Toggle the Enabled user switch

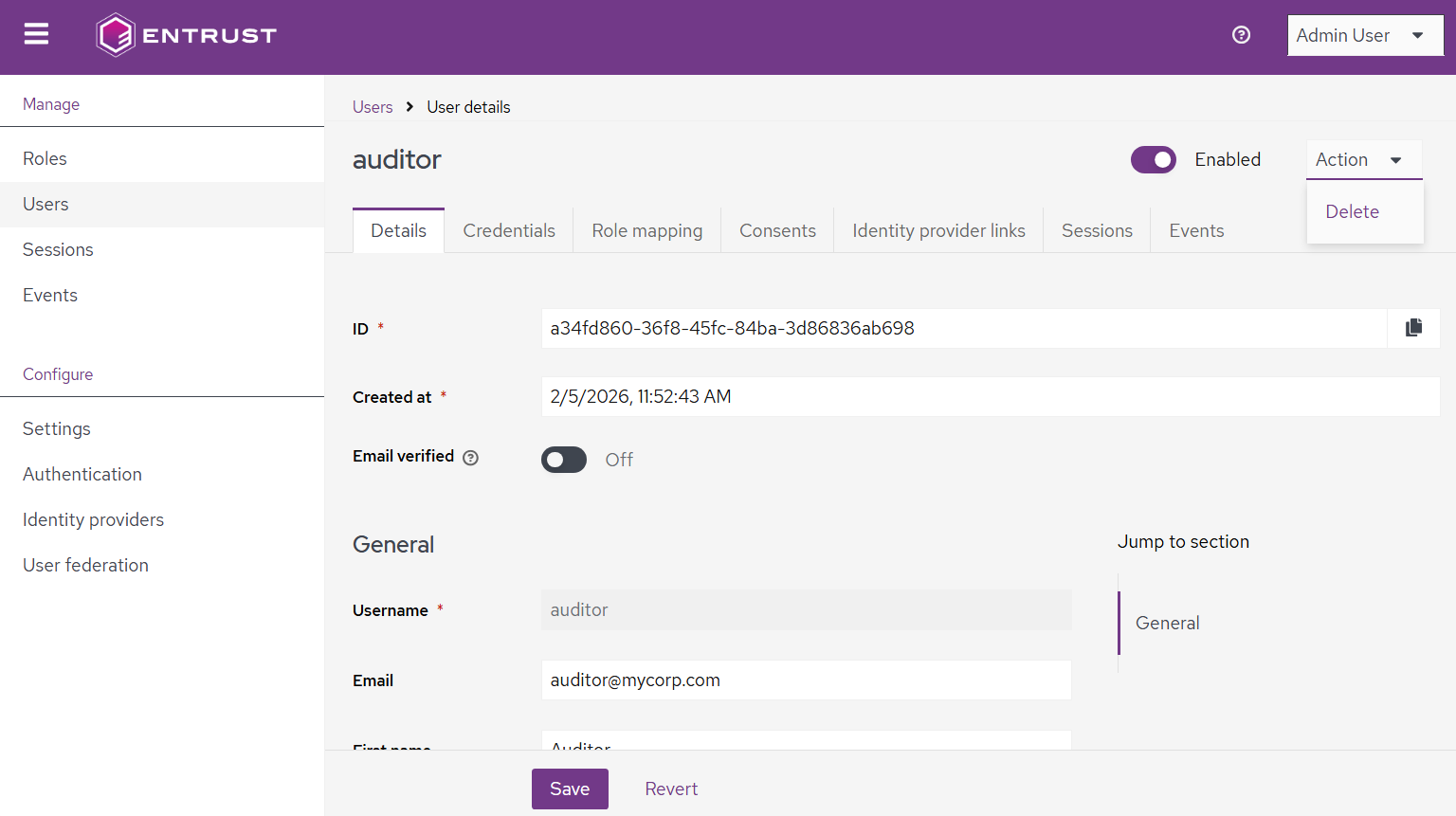(x=1153, y=160)
